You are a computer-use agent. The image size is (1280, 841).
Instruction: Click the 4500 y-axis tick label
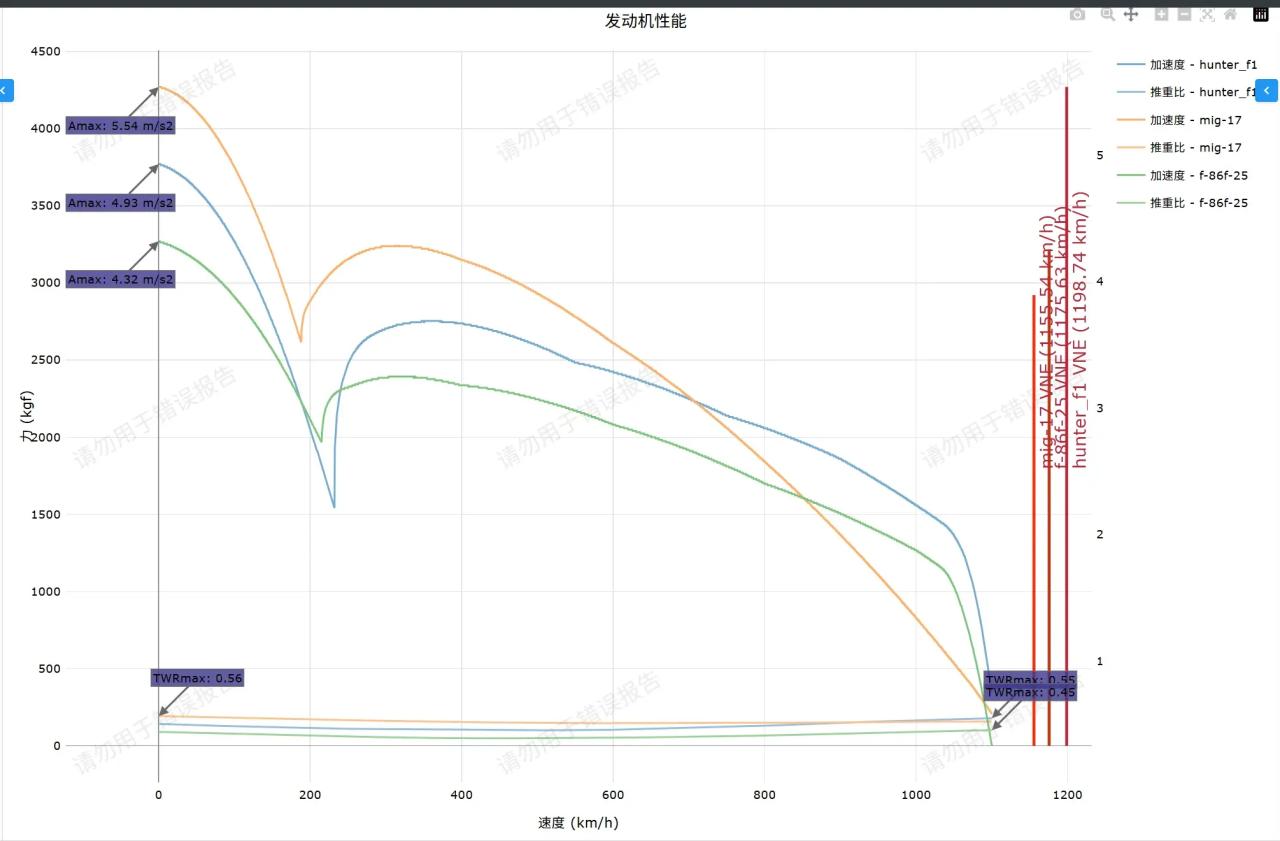click(45, 51)
